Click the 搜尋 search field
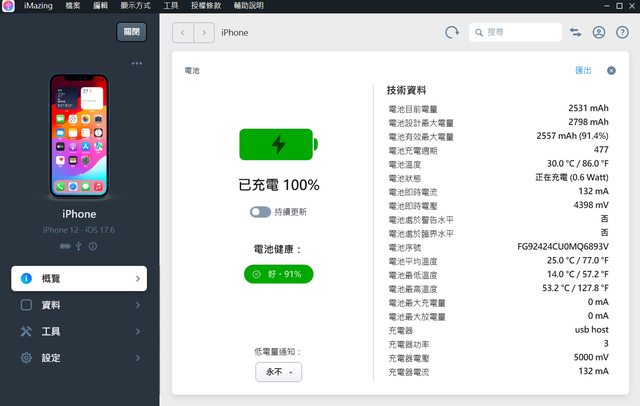640x406 pixels. (x=515, y=33)
